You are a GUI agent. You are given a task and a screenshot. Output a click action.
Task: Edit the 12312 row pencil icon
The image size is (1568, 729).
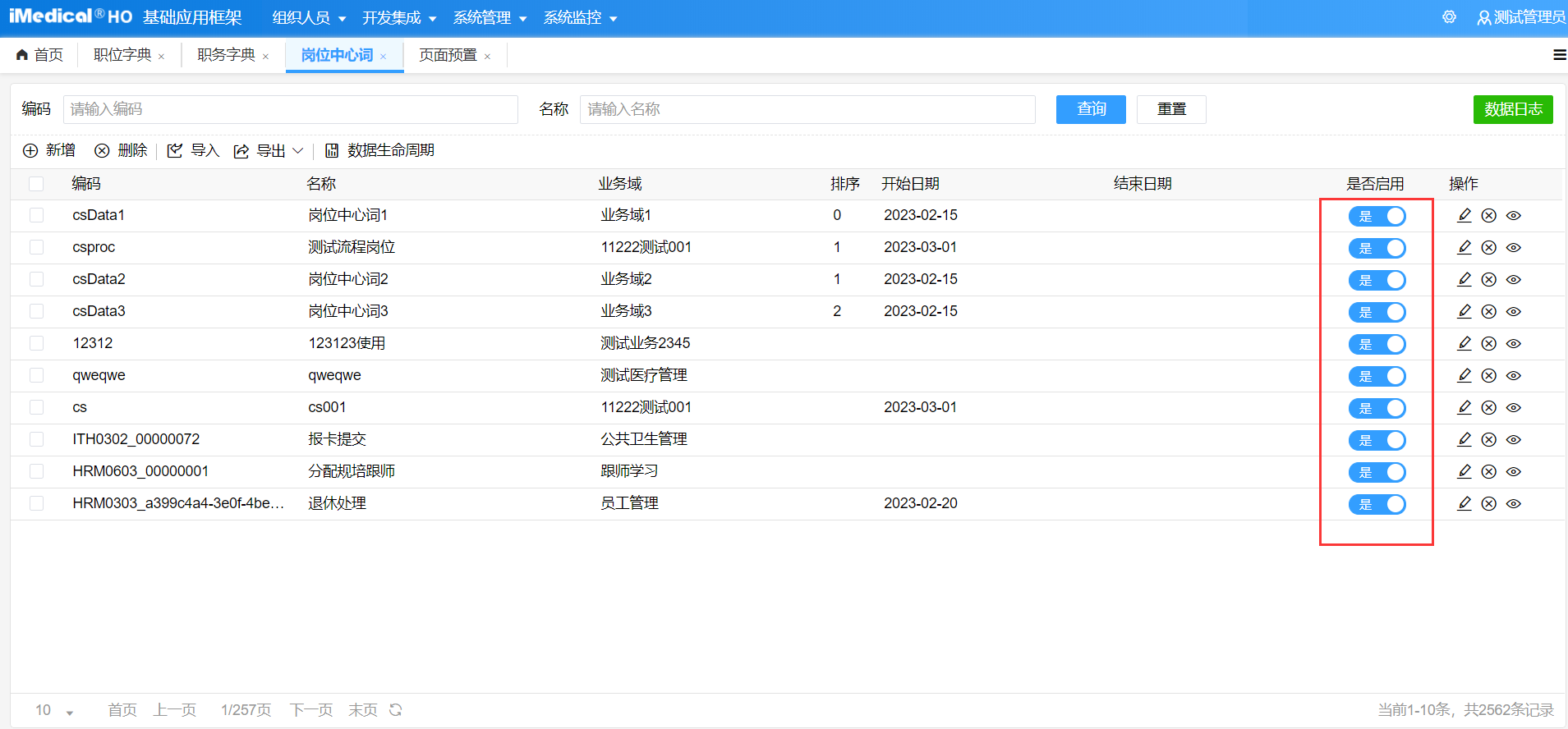(x=1465, y=344)
